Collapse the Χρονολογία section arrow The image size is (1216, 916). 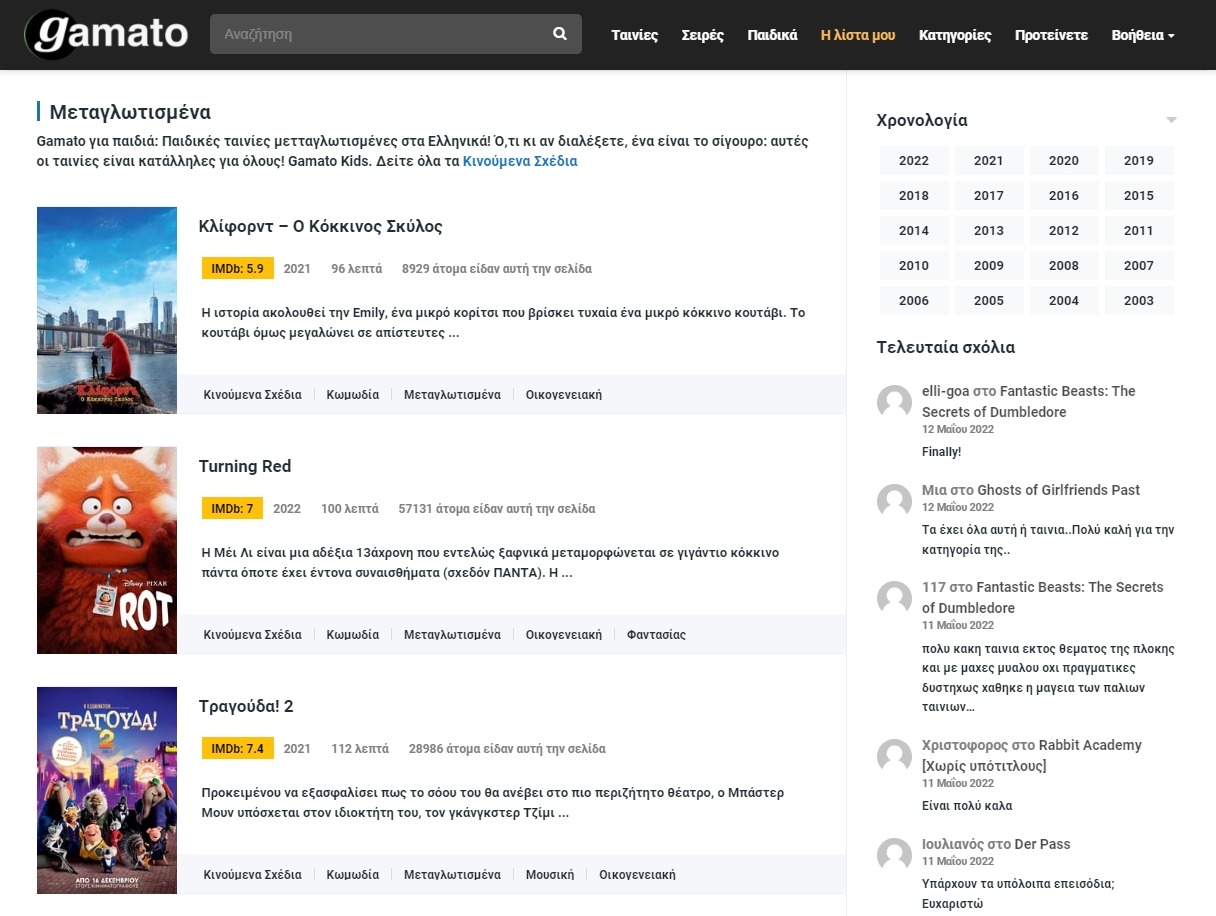coord(1171,121)
